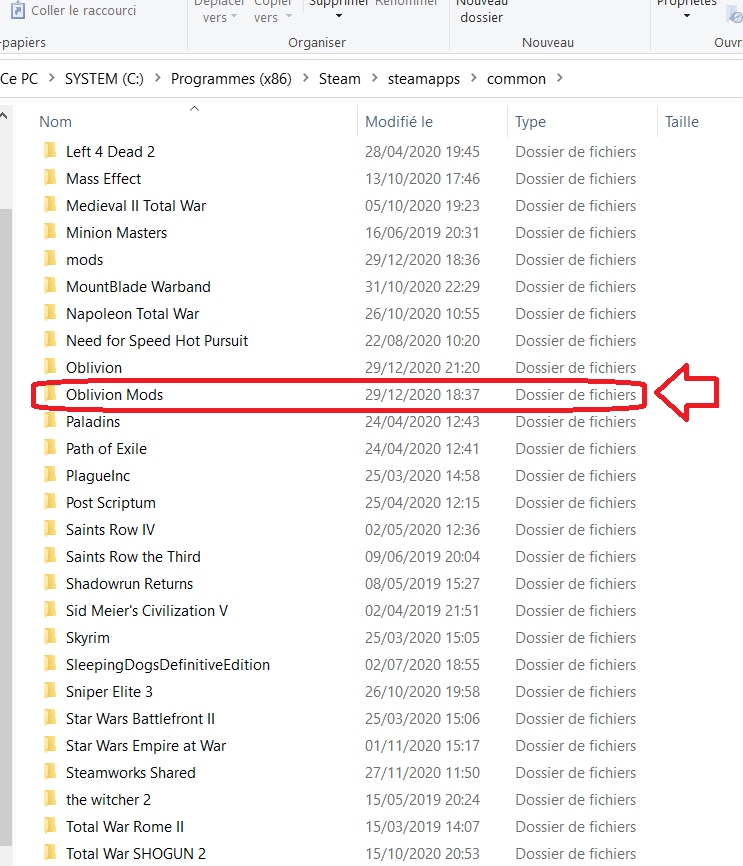Click the witcher 2 folder name

click(108, 800)
